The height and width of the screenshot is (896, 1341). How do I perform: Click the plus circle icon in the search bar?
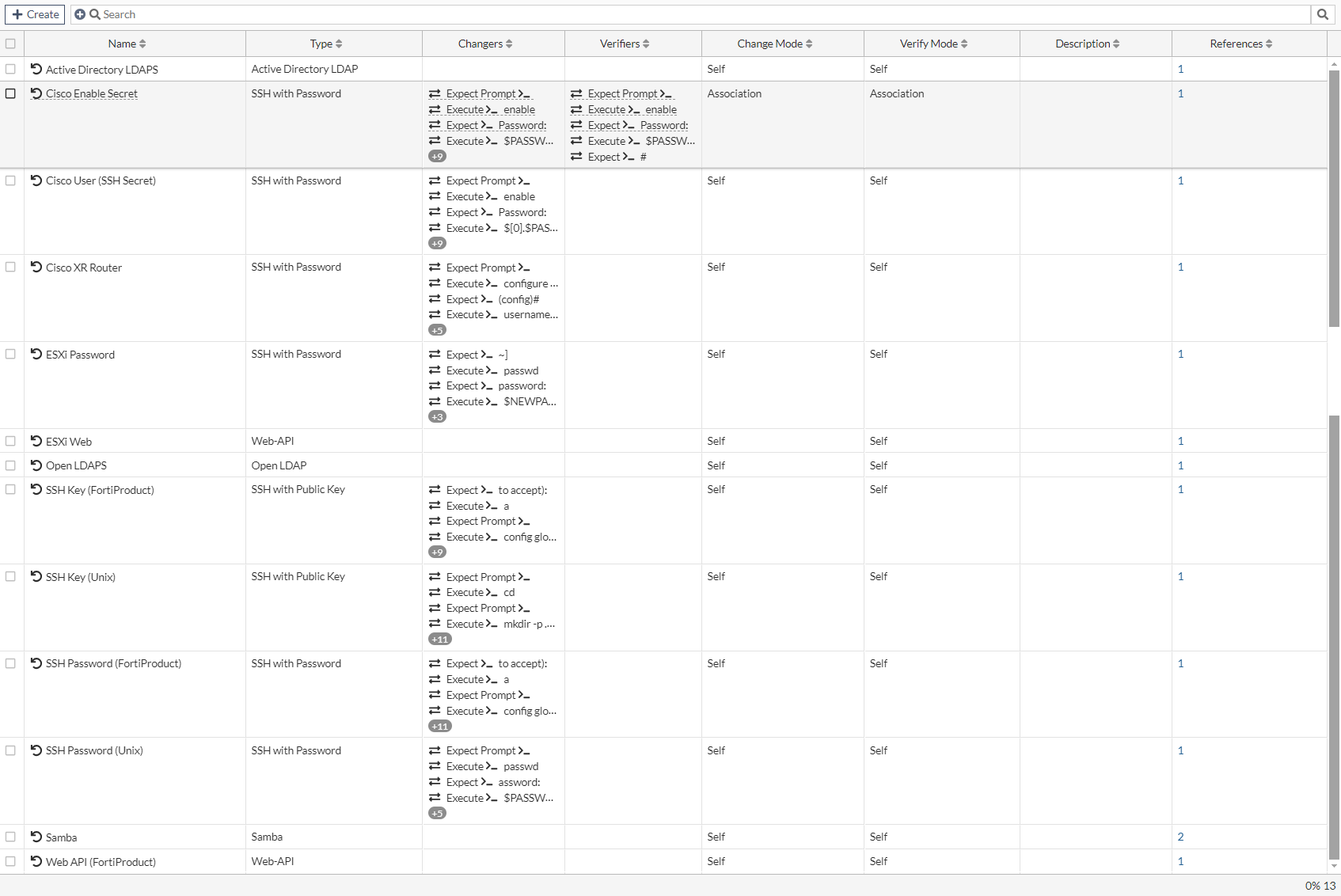[79, 14]
